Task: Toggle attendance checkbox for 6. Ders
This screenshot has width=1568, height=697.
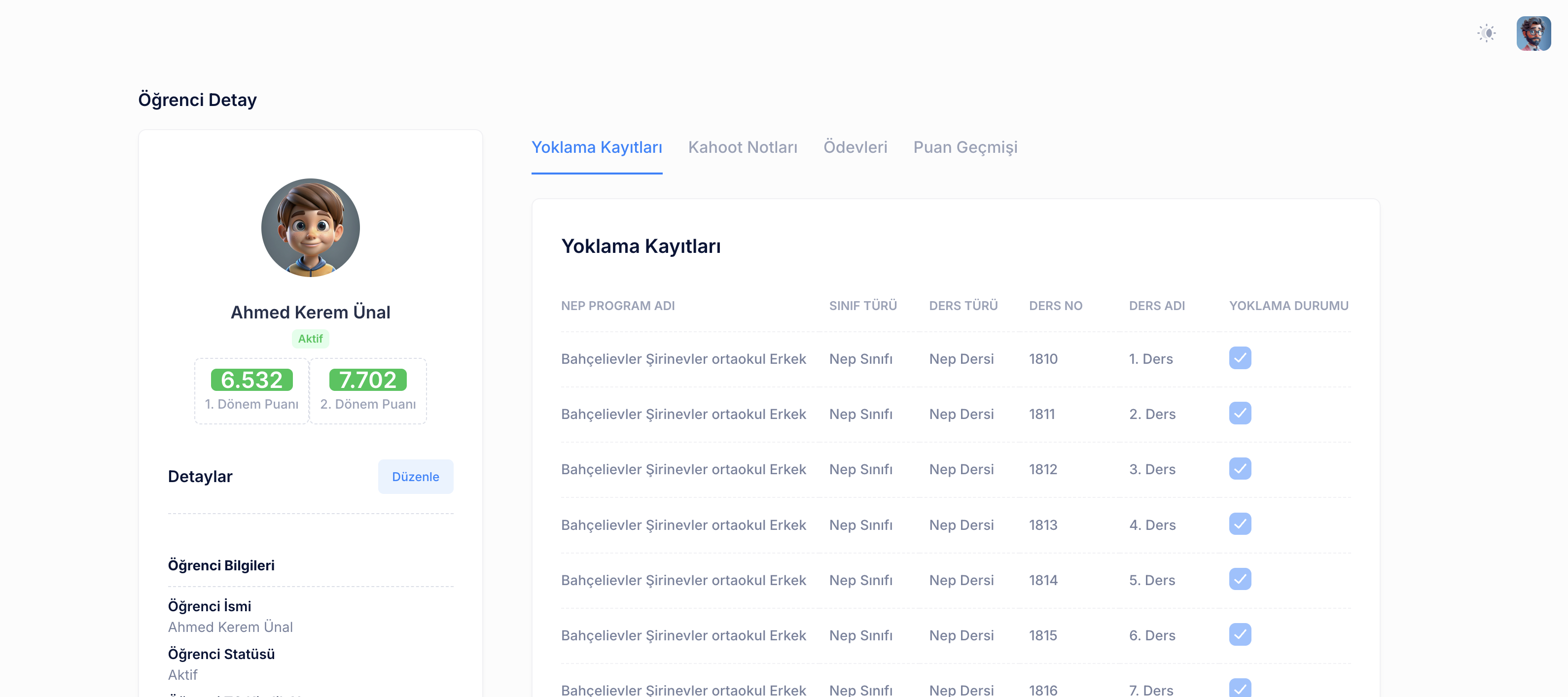Action: (1239, 635)
